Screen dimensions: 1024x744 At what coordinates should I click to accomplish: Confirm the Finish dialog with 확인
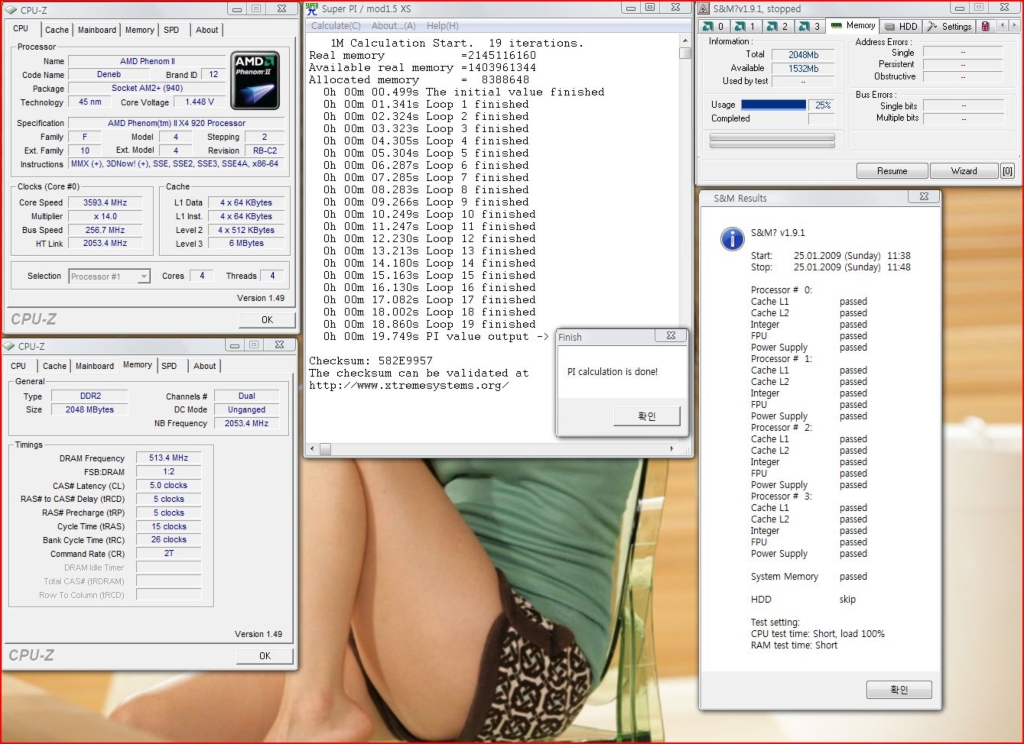(647, 416)
